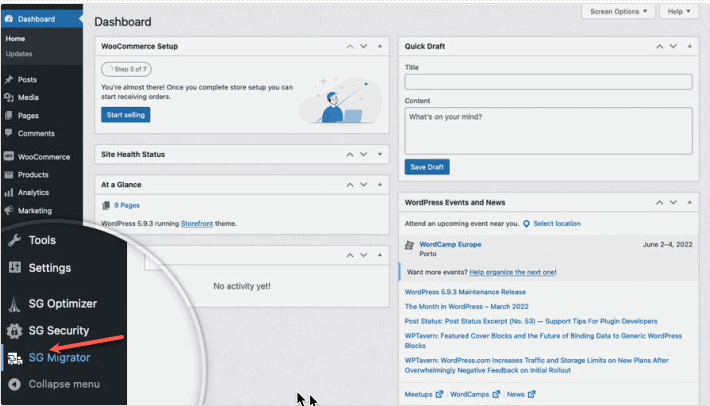Open the SG Optimizer menu
This screenshot has height=406, width=710.
coord(64,304)
